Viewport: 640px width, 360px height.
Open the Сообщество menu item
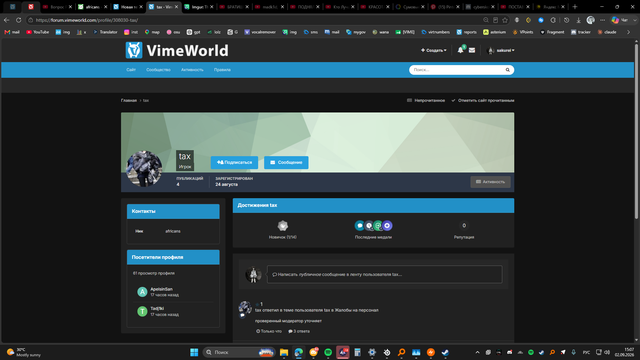click(x=158, y=70)
